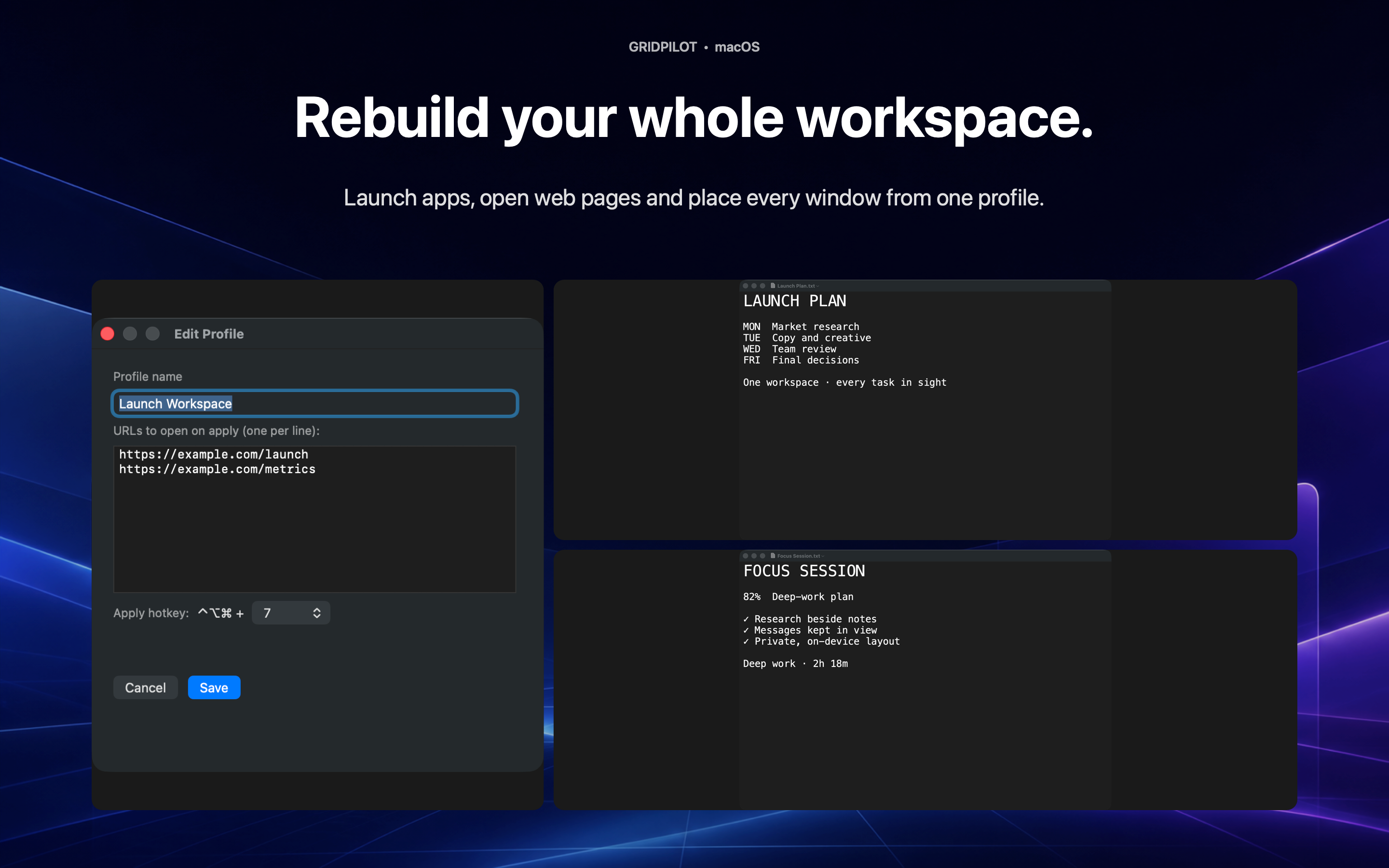
Task: Open the hotkey number 7 dropdown
Action: click(x=291, y=612)
